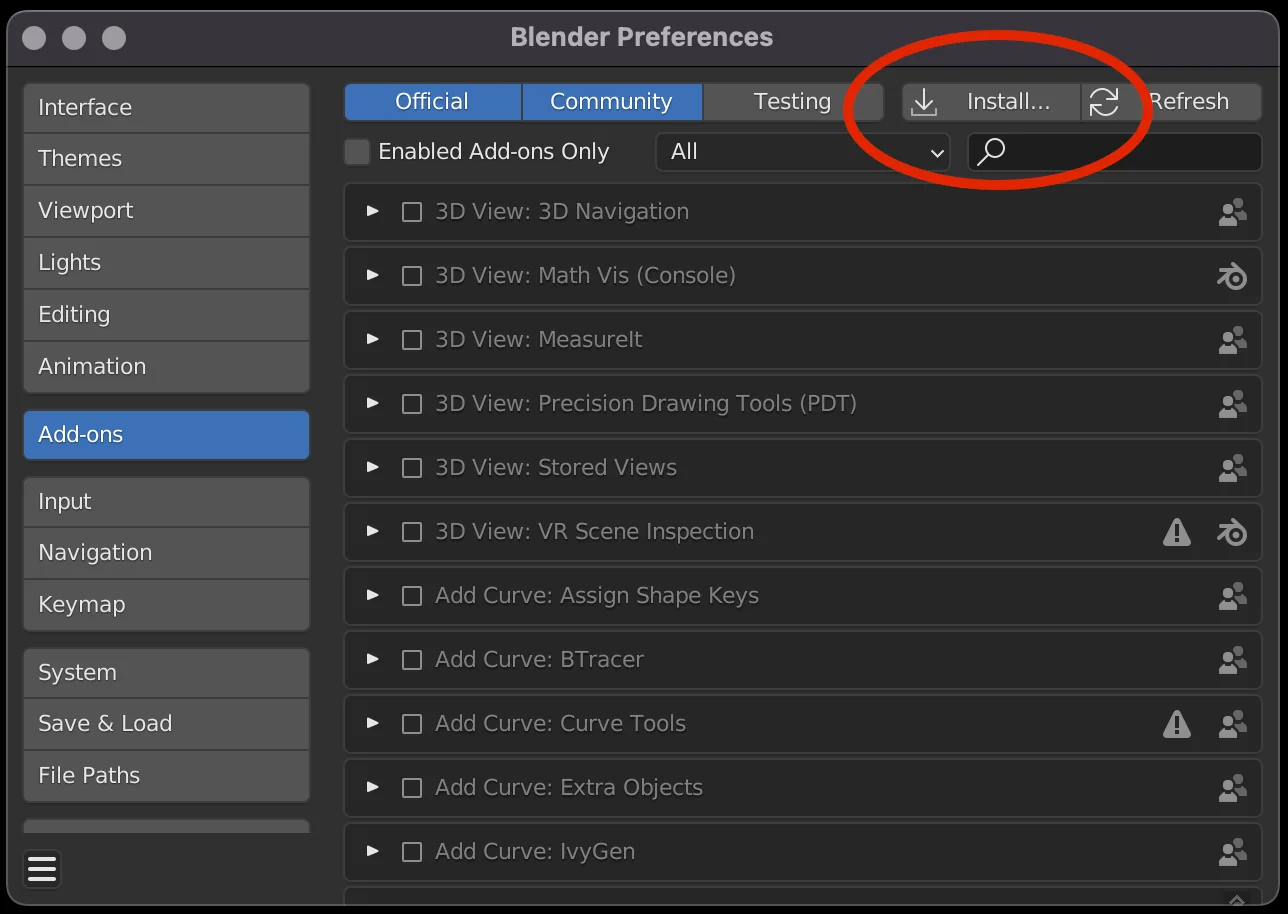Open the hamburger preferences menu
The height and width of the screenshot is (914, 1288).
pyautogui.click(x=42, y=869)
